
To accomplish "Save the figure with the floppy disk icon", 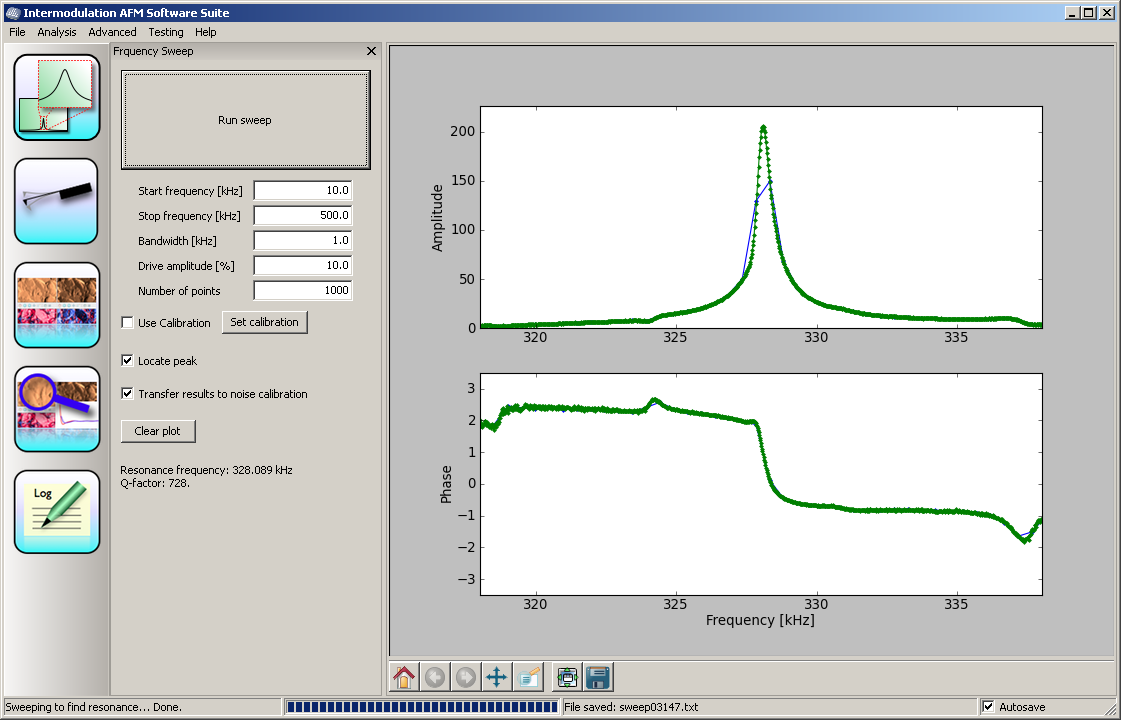I will point(598,677).
